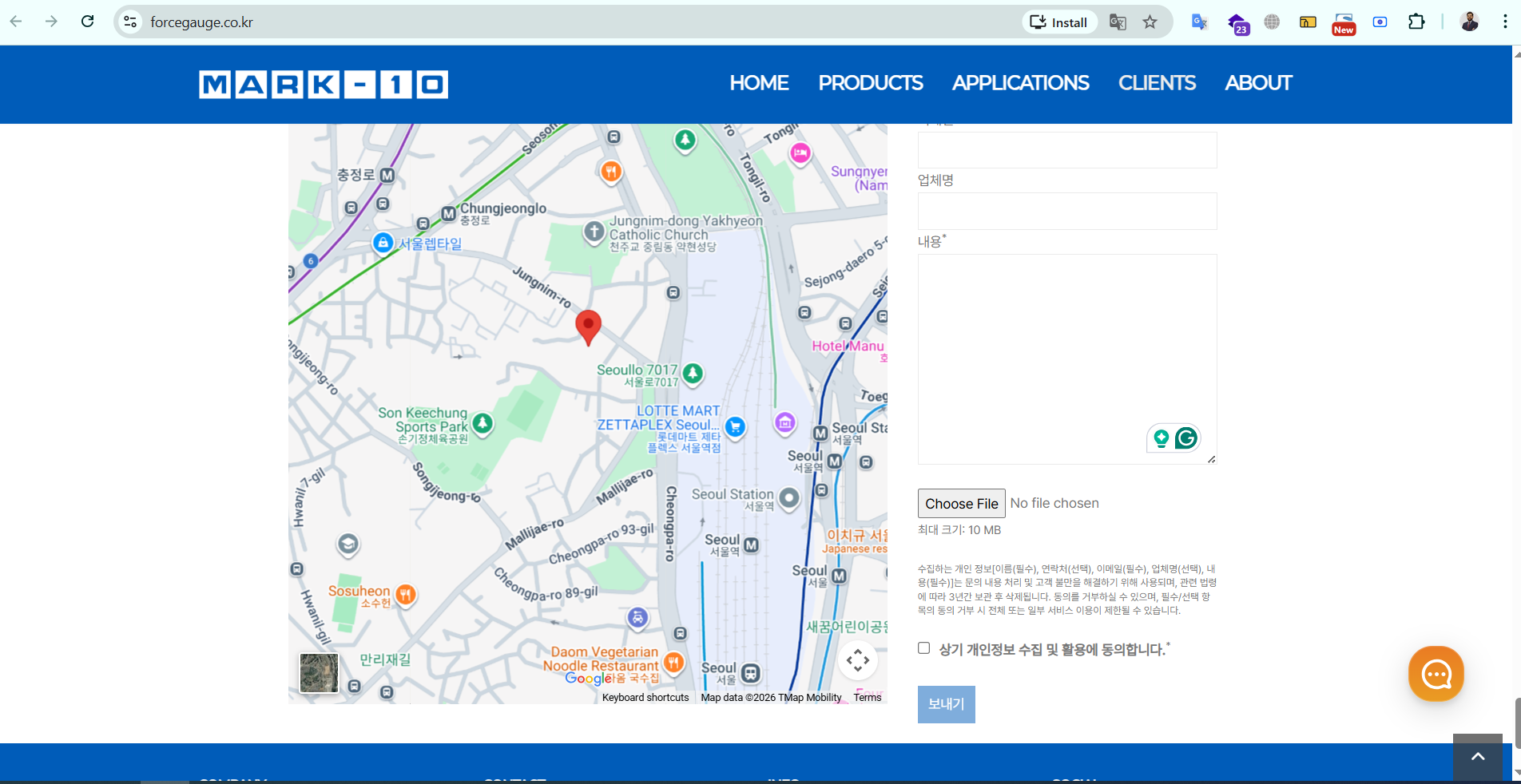Click the page vertical scrollbar thumb
The image size is (1521, 784).
tap(1517, 723)
